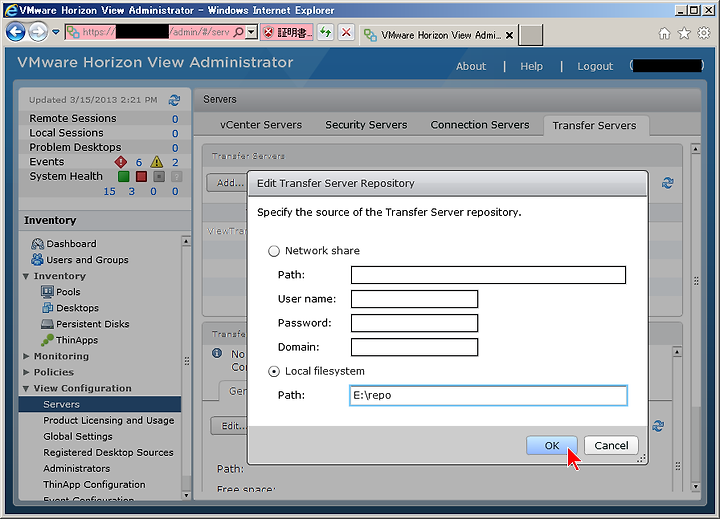Click the red error events diamond icon
This screenshot has width=720, height=519.
[x=120, y=162]
